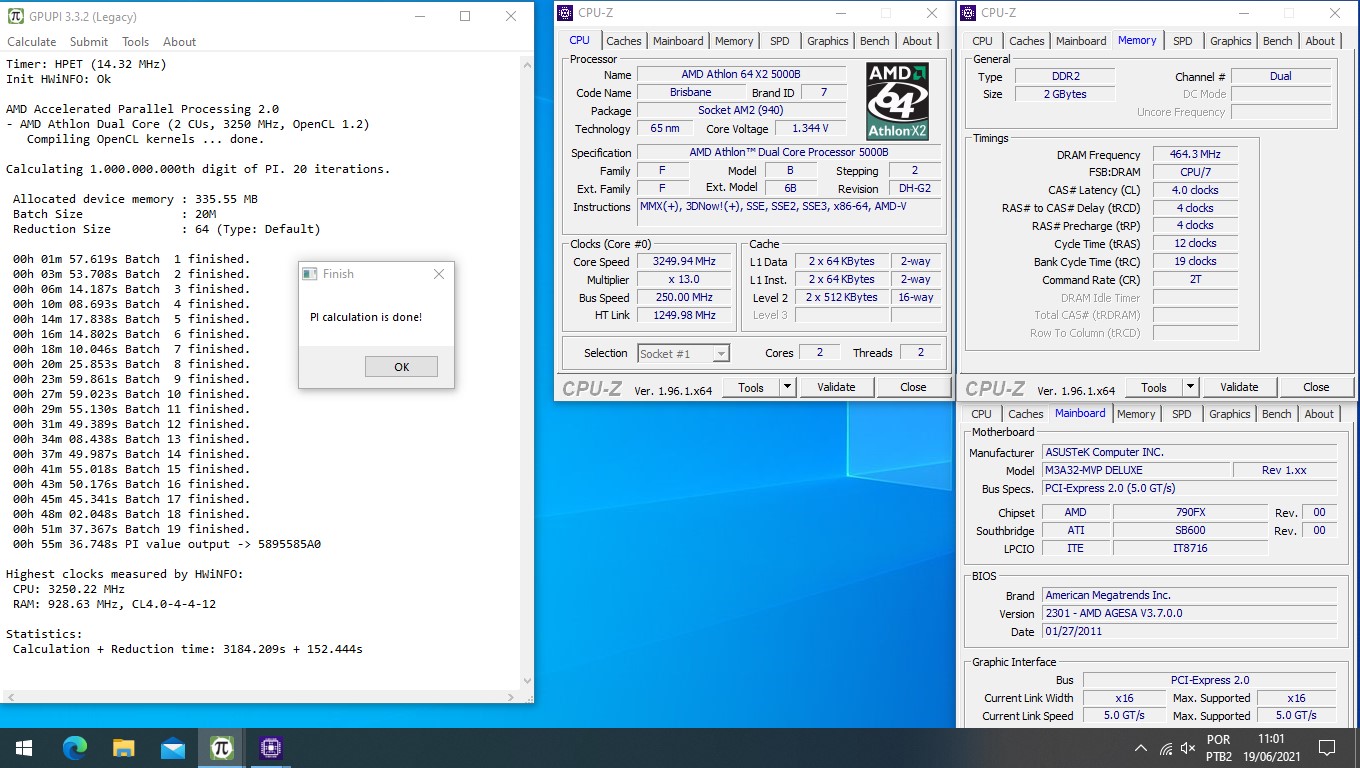Click the CPU Name field AMD Athlon 64 X2 5000B
1360x768 pixels.
(x=741, y=74)
